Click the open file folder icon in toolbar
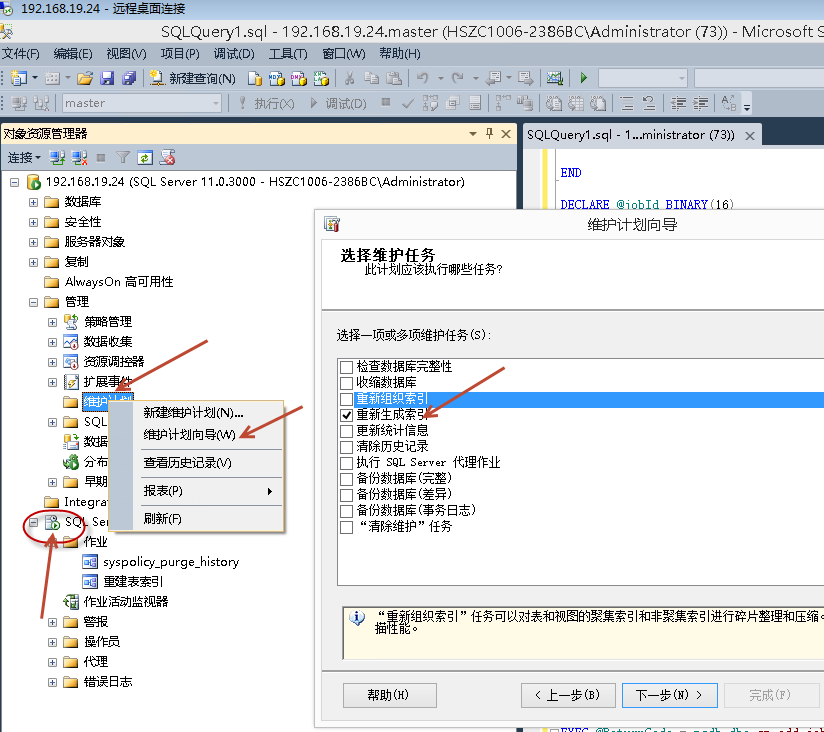The width and height of the screenshot is (824, 732). pos(85,78)
